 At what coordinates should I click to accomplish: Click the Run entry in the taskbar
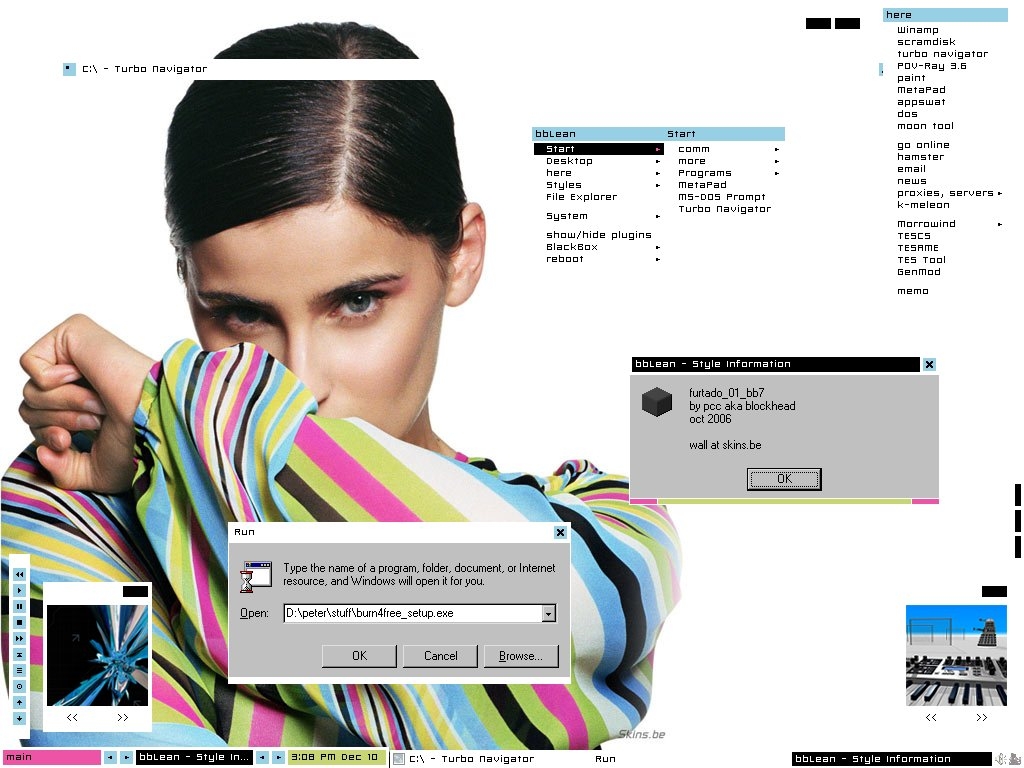tap(605, 759)
